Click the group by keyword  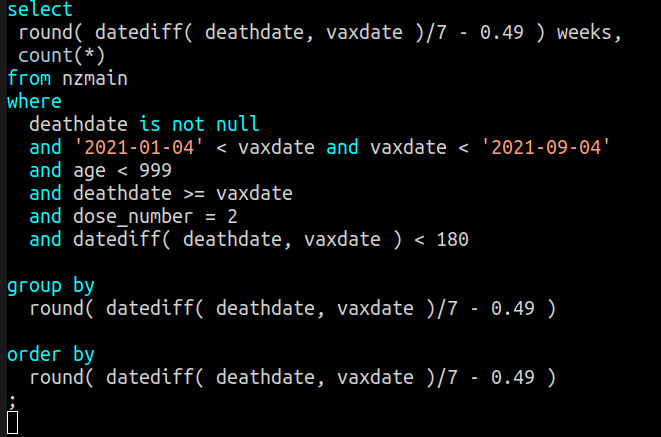(51, 285)
